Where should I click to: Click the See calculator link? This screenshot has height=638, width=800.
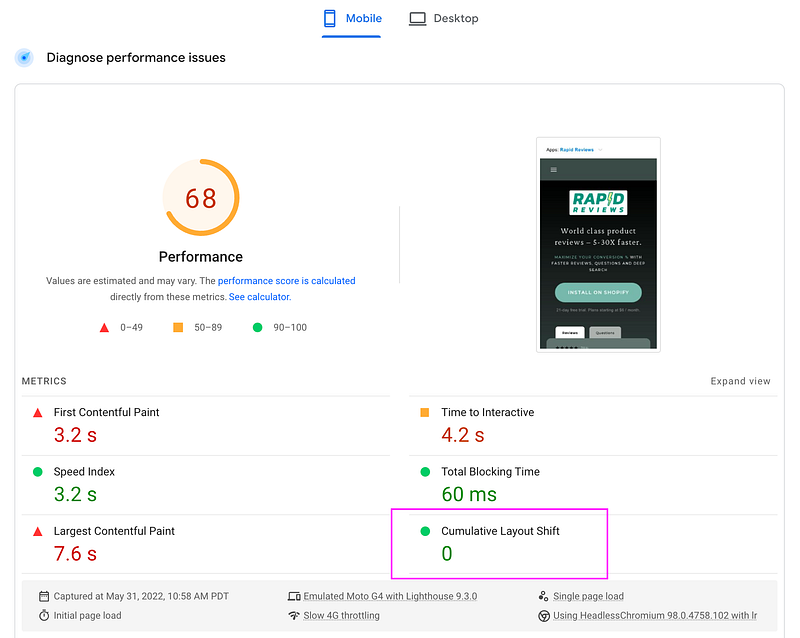pos(258,296)
